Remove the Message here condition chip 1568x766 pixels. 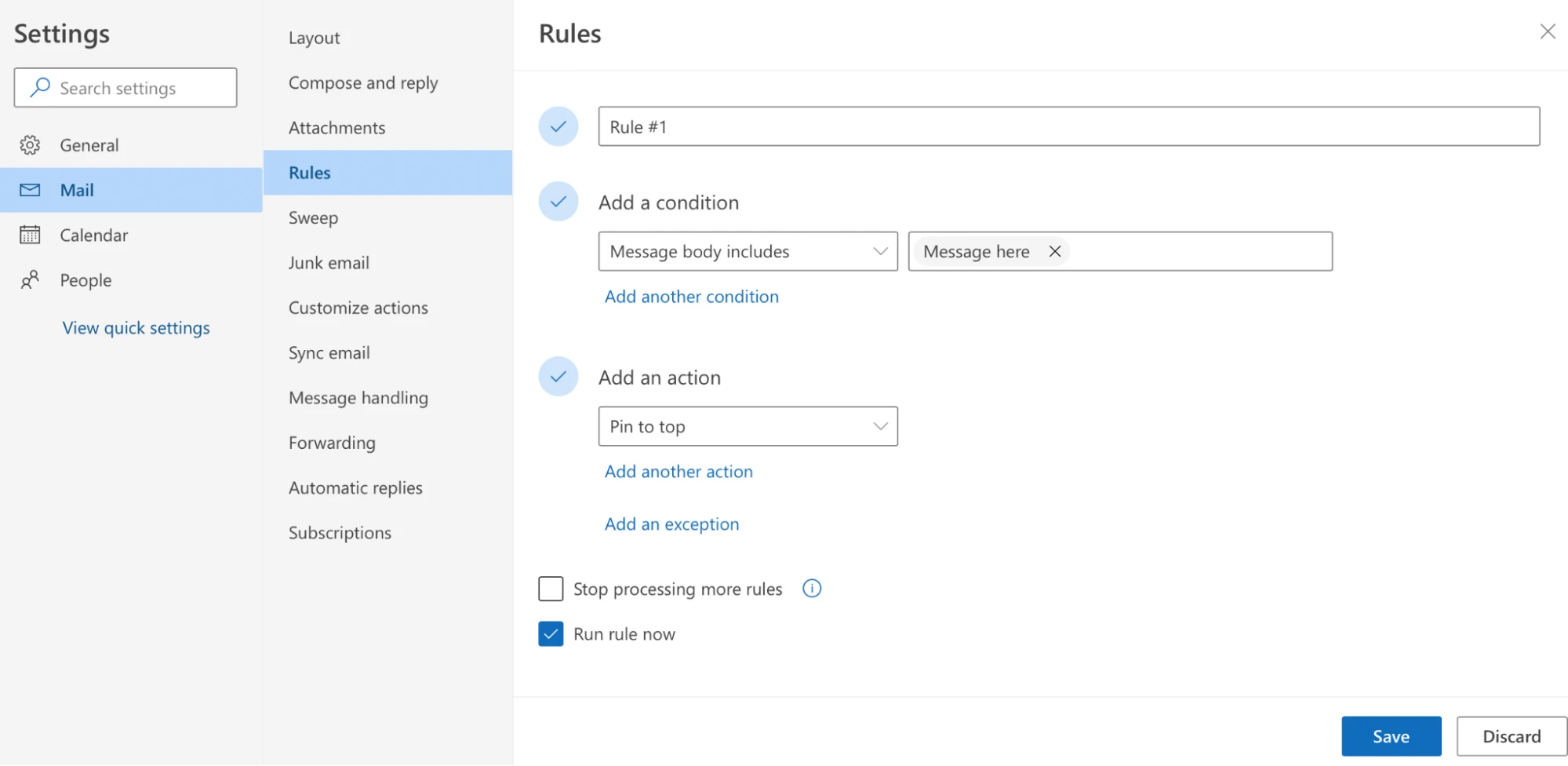click(x=1055, y=251)
